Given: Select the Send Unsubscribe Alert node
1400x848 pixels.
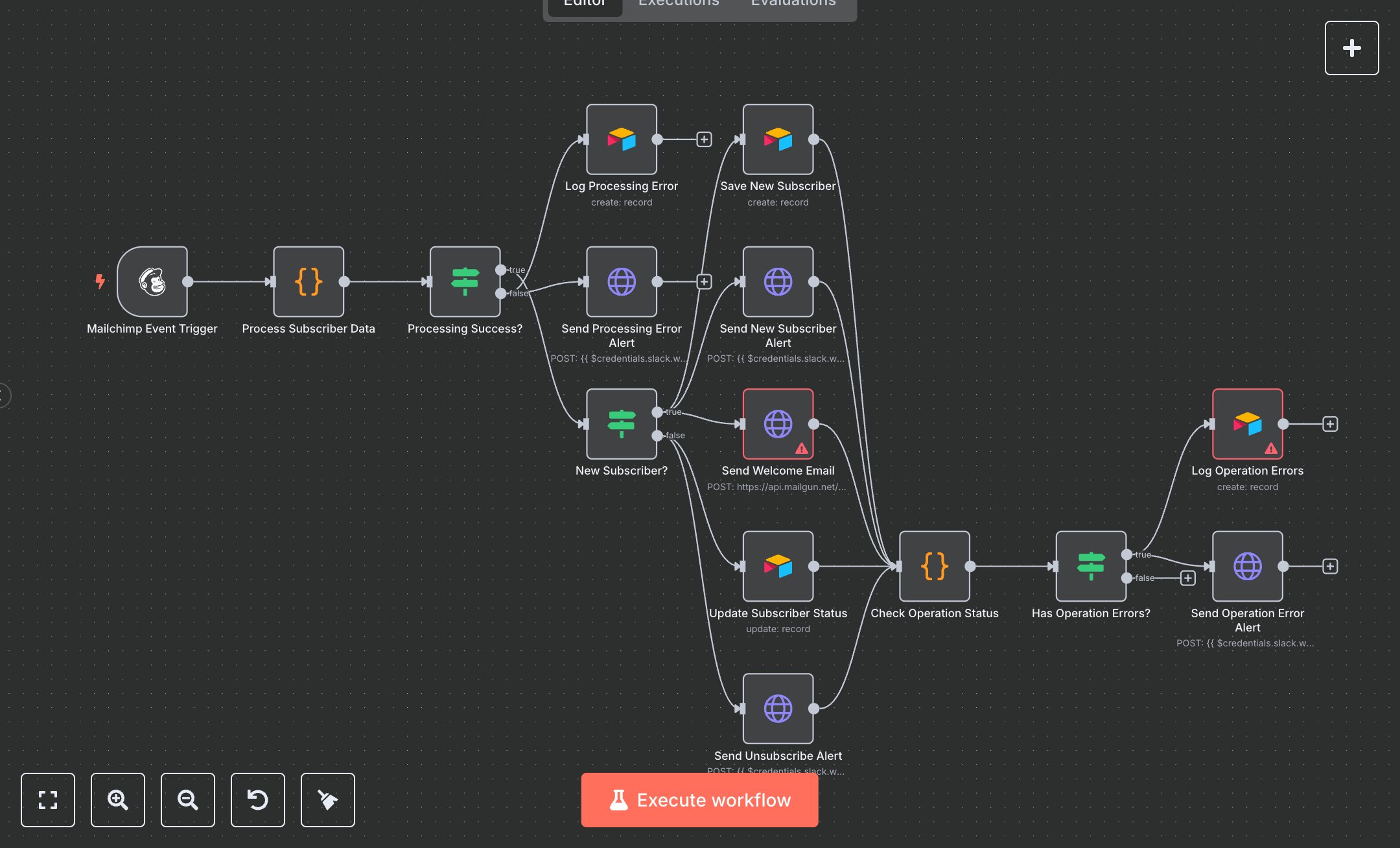Looking at the screenshot, I should pos(778,708).
